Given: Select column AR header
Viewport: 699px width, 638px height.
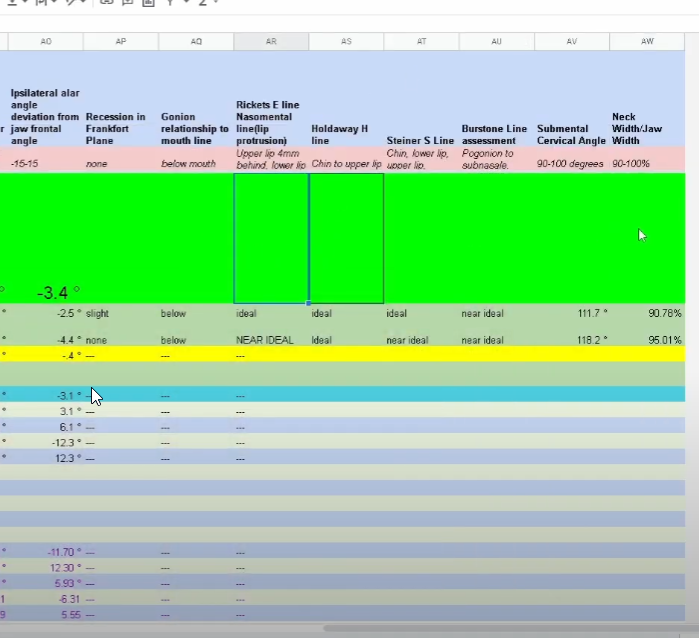Looking at the screenshot, I should [x=271, y=41].
